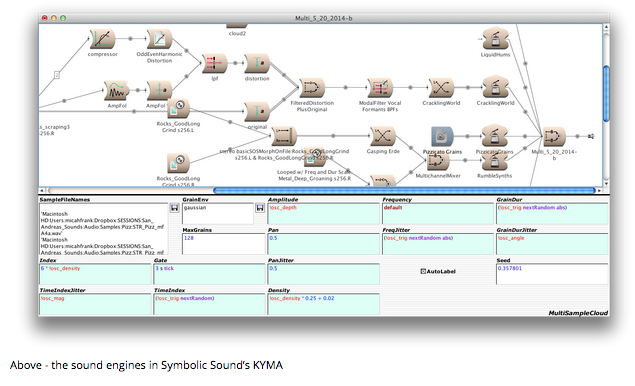This screenshot has height=386, width=635.
Task: Select the FilteredDistortion PlusOriginal mixer node
Action: [312, 88]
